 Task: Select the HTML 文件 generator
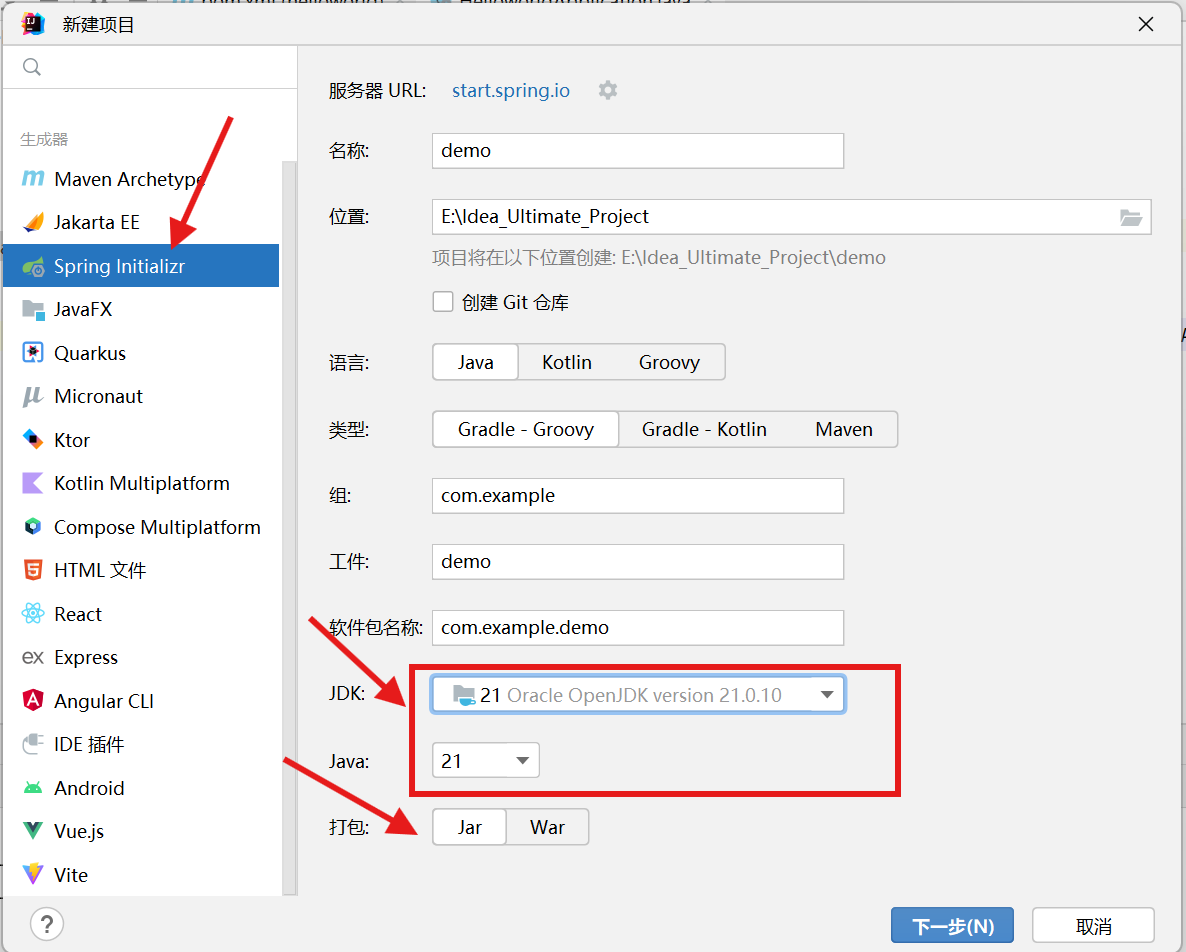click(141, 570)
